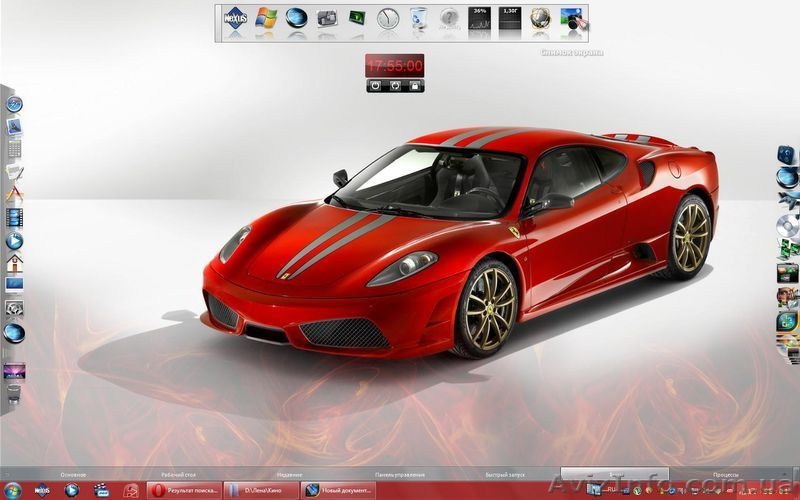The height and width of the screenshot is (500, 800).
Task: Open the Nexus logo icon in top dock
Action: point(235,18)
